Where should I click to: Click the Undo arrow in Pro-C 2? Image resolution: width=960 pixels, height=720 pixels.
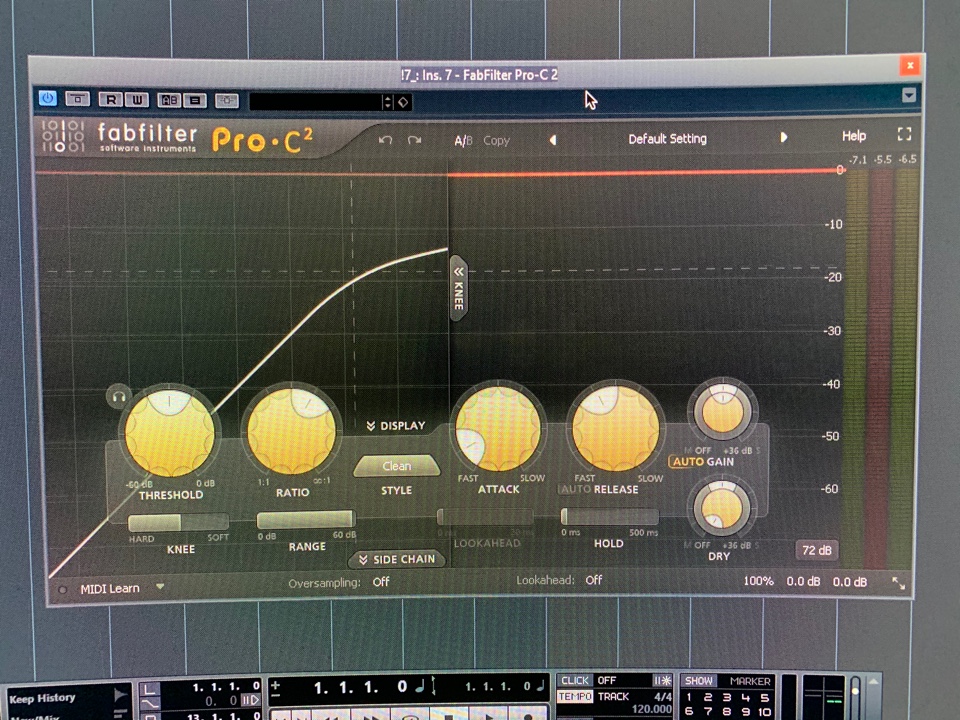tap(385, 140)
